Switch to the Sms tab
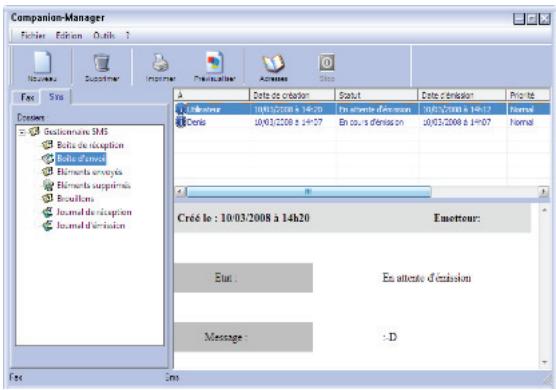Screen dimensions: 556x390 (x=56, y=96)
